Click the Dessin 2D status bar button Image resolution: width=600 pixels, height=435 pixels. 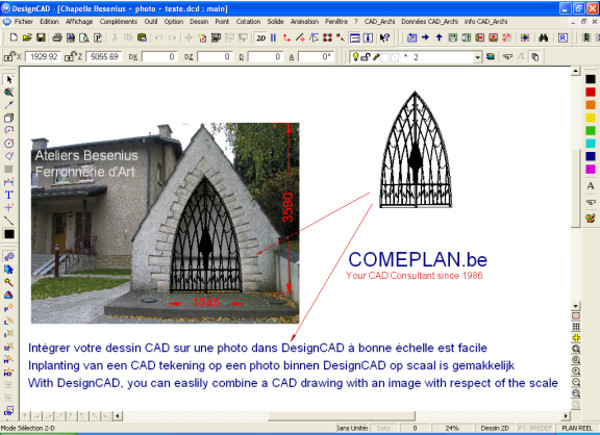tap(495, 428)
